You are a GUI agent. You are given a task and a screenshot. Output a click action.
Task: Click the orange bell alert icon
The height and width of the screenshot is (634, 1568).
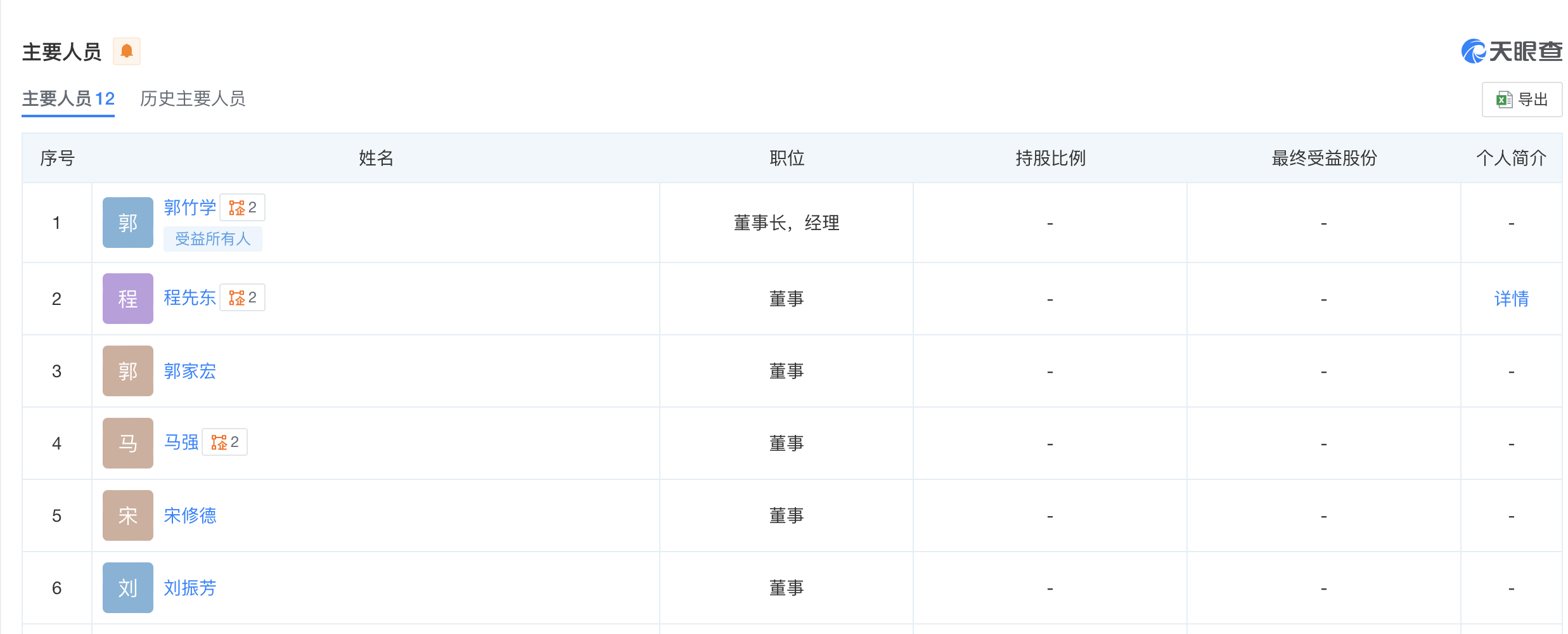pos(127,51)
